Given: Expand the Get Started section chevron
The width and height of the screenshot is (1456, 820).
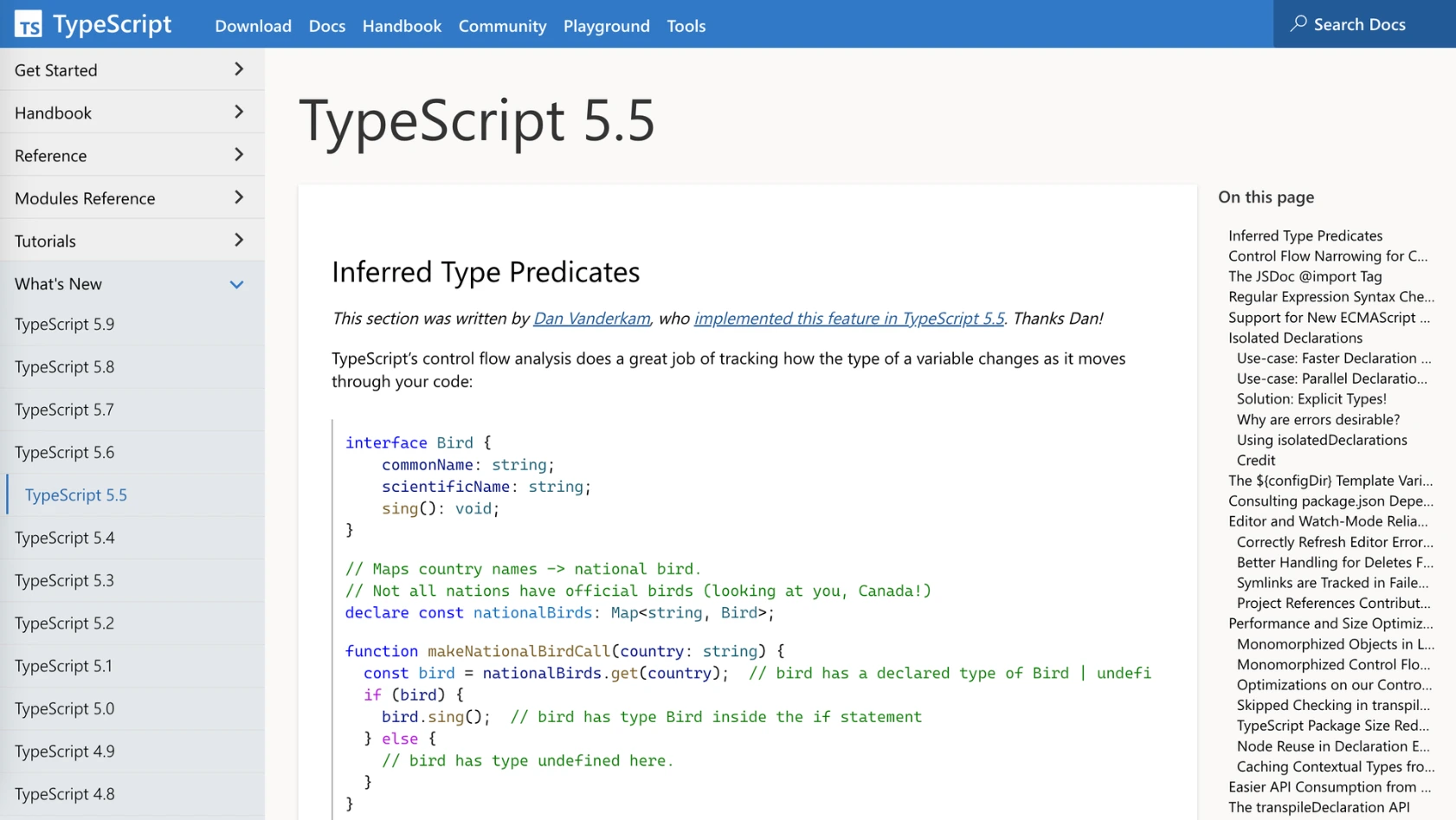Looking at the screenshot, I should coord(239,69).
